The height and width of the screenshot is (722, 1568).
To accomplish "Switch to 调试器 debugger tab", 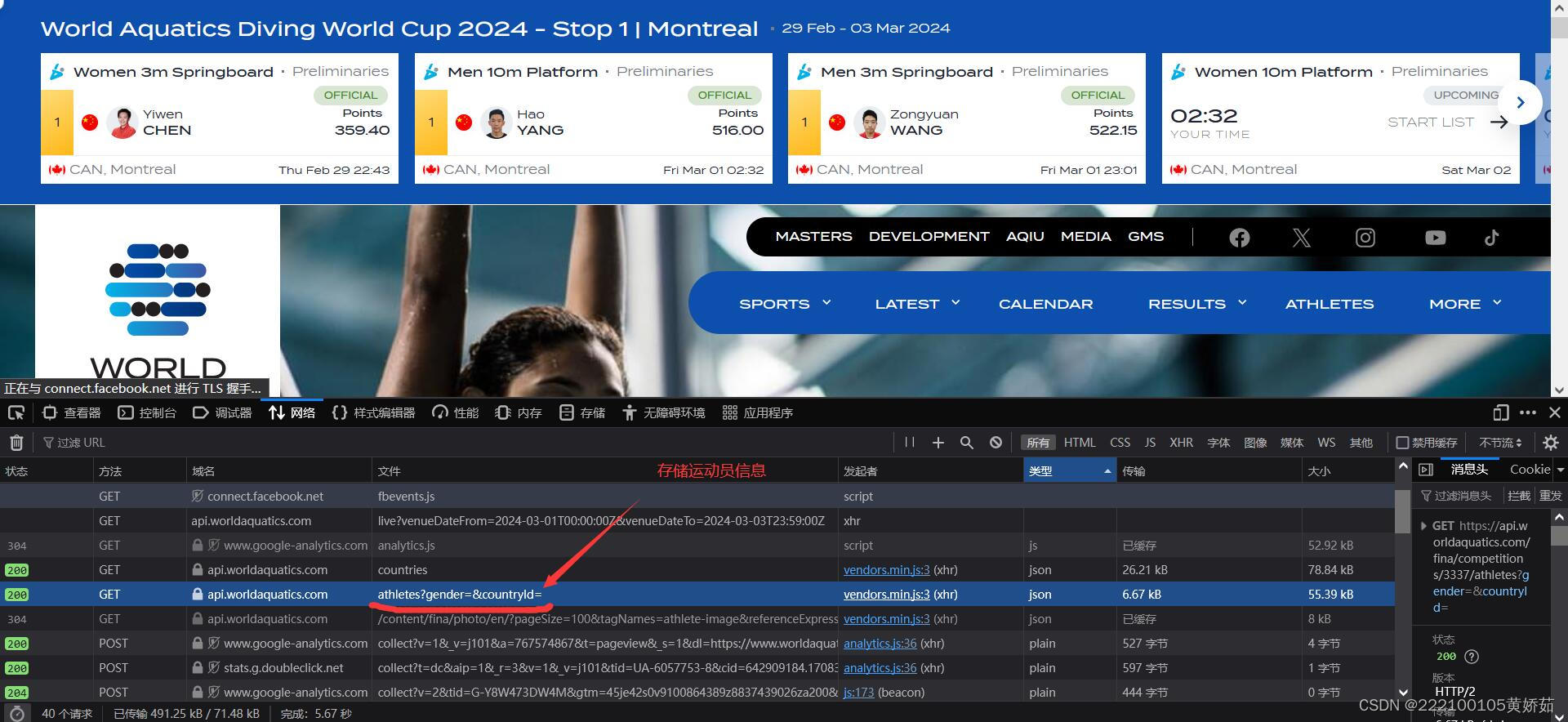I will pyautogui.click(x=222, y=412).
